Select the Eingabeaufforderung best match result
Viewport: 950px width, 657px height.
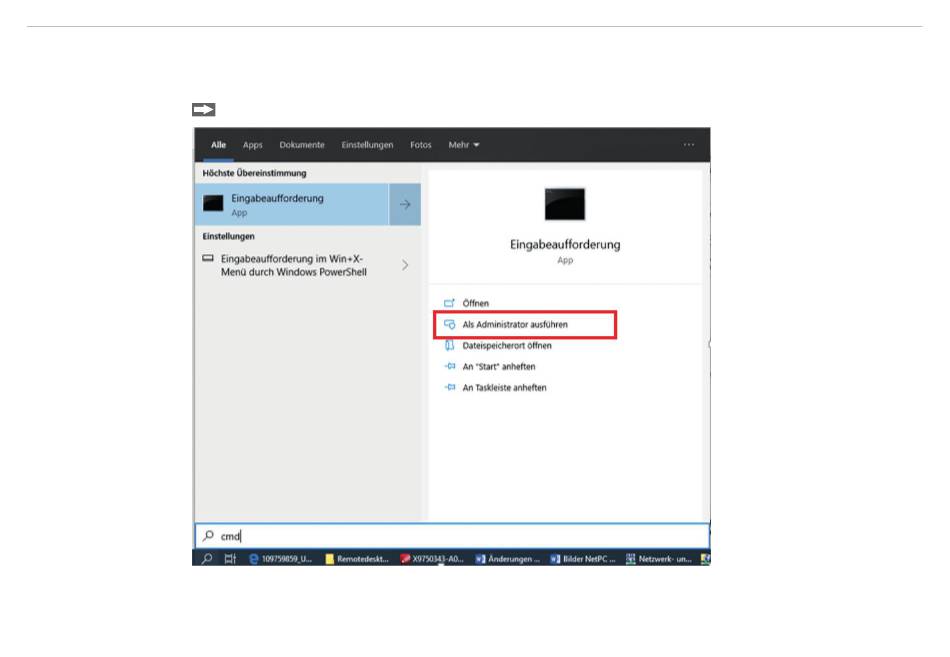292,204
